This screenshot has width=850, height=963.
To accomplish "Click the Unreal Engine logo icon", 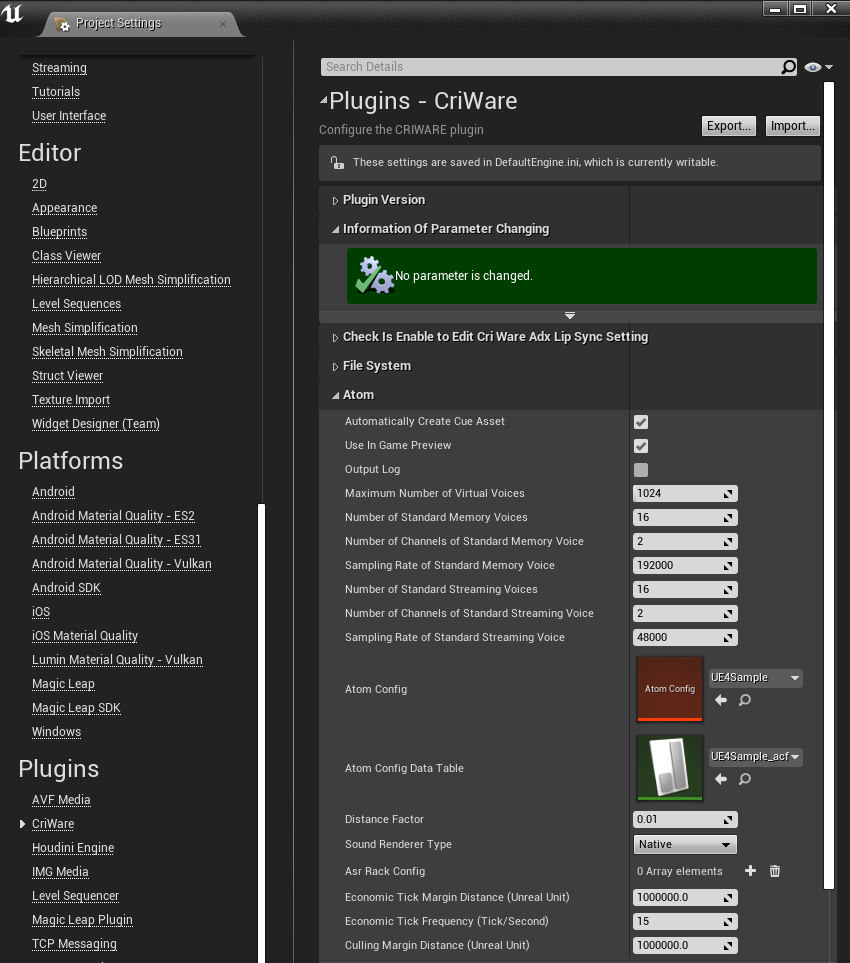I will pos(14,13).
